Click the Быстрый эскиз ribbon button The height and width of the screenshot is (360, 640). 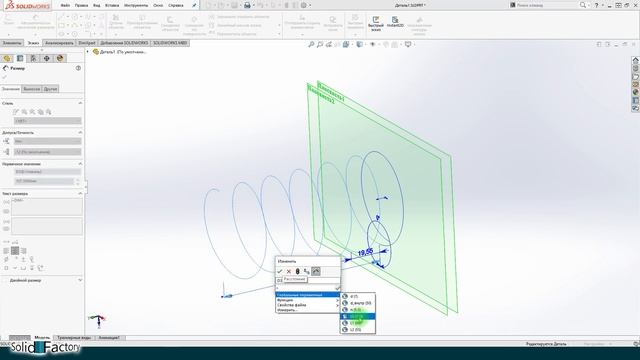376,24
